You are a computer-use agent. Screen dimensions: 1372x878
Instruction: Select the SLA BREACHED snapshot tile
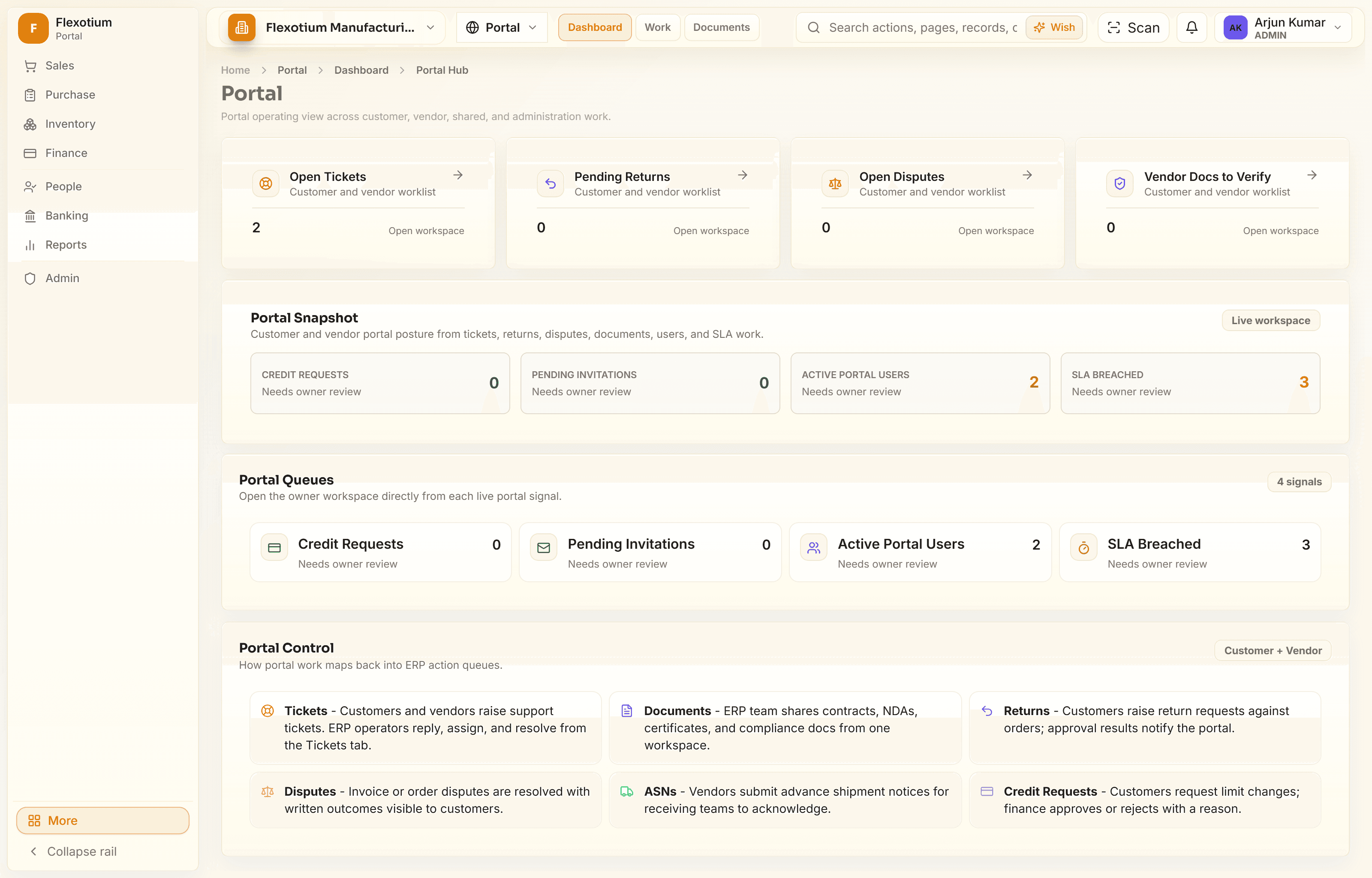click(x=1190, y=383)
